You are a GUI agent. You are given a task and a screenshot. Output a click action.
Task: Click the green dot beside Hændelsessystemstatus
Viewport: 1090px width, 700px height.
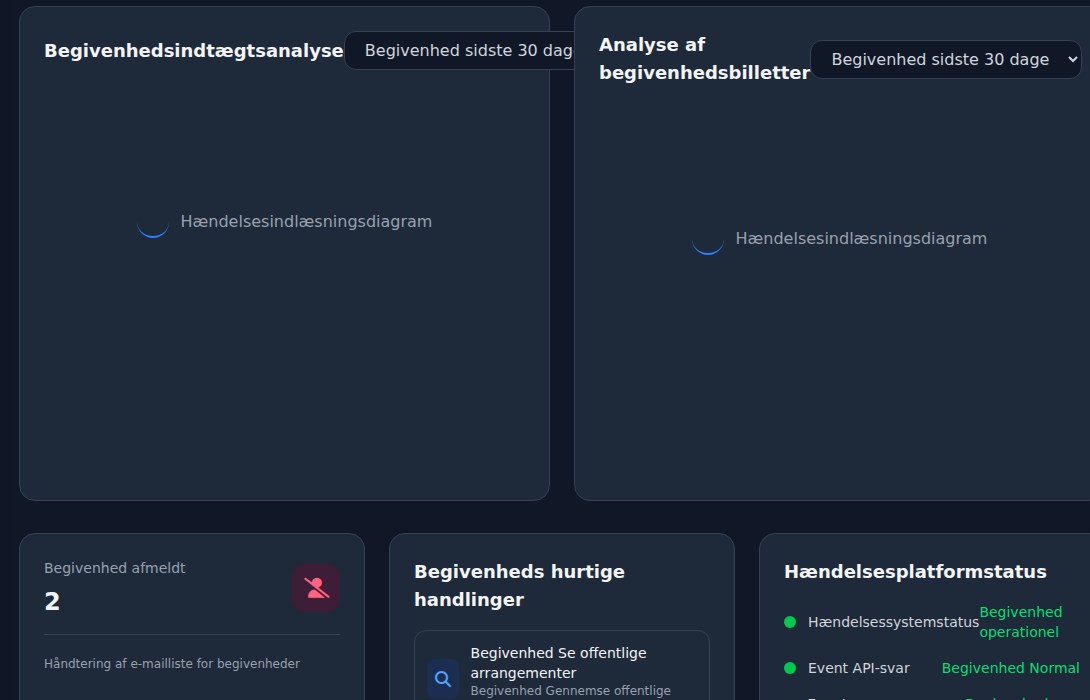(x=790, y=622)
